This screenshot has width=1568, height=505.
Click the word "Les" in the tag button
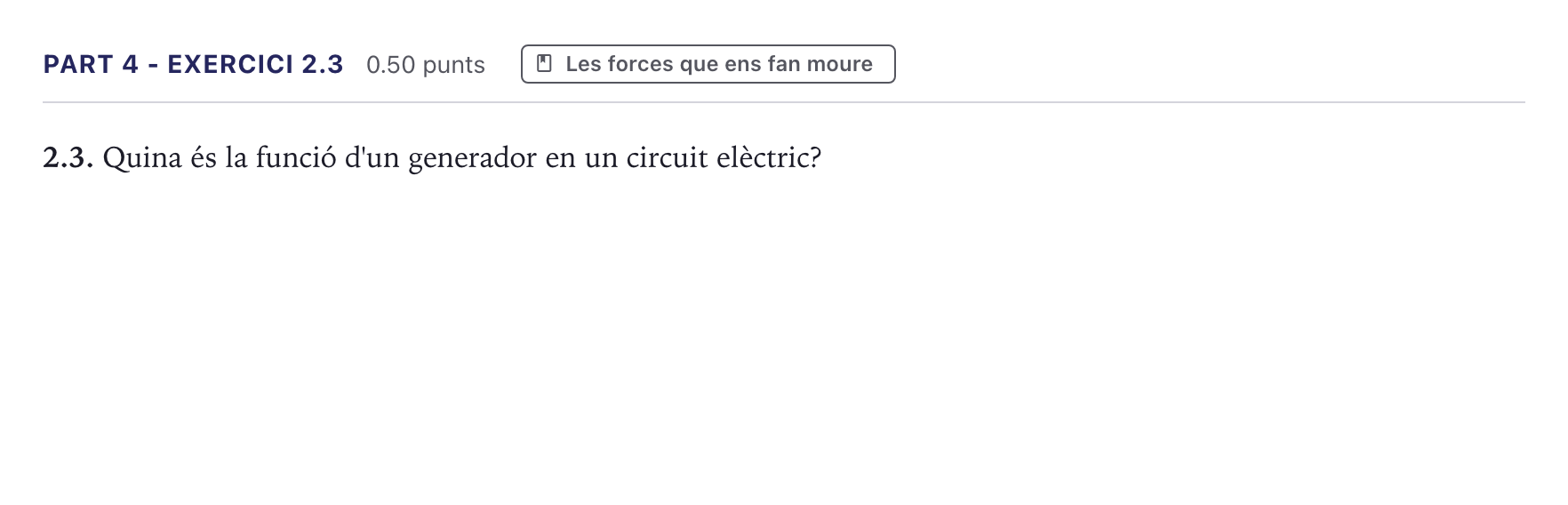coord(583,64)
